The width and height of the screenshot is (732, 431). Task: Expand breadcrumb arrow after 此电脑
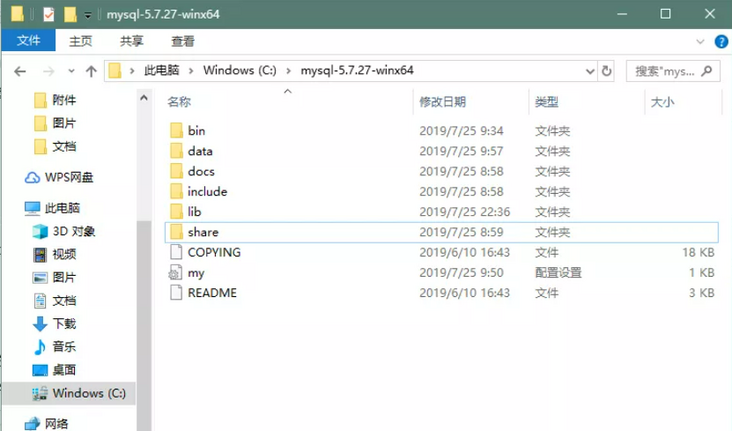coord(191,71)
